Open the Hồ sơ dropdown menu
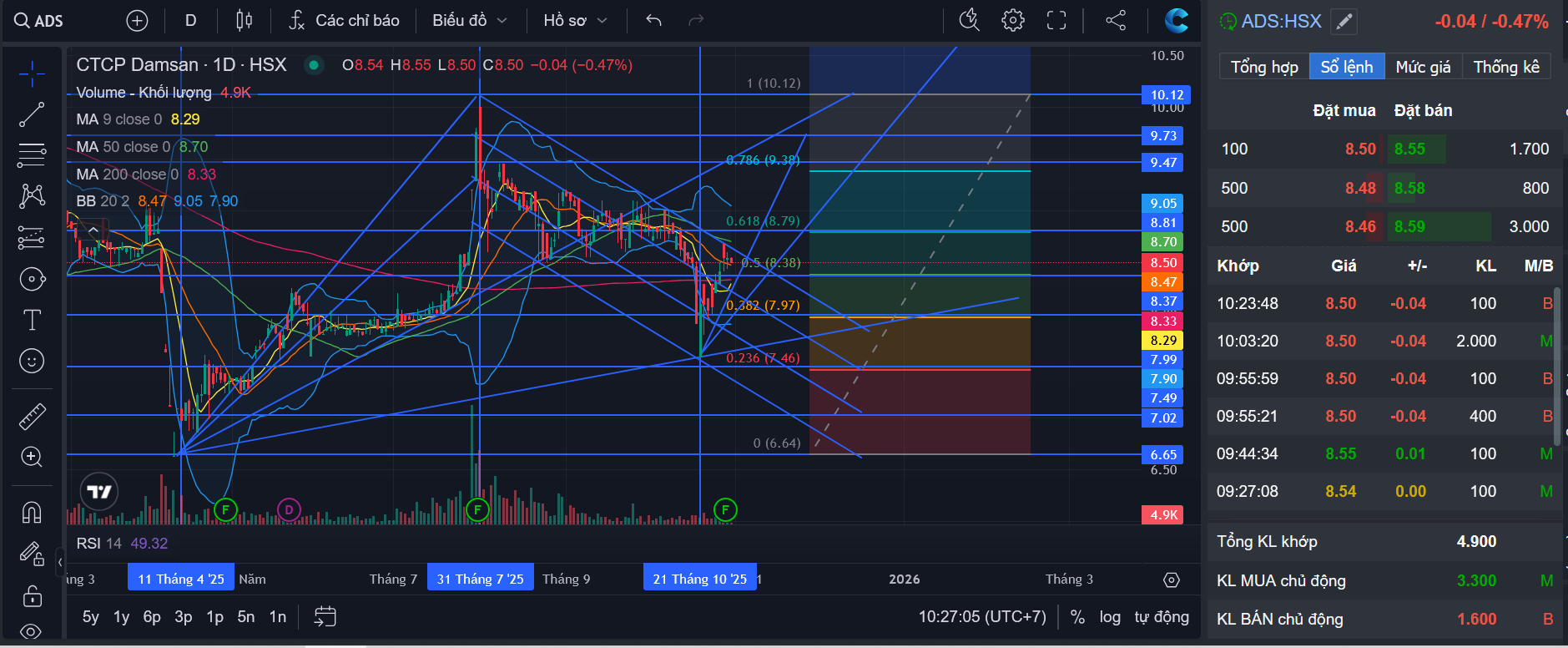The width and height of the screenshot is (1568, 648). pyautogui.click(x=575, y=20)
